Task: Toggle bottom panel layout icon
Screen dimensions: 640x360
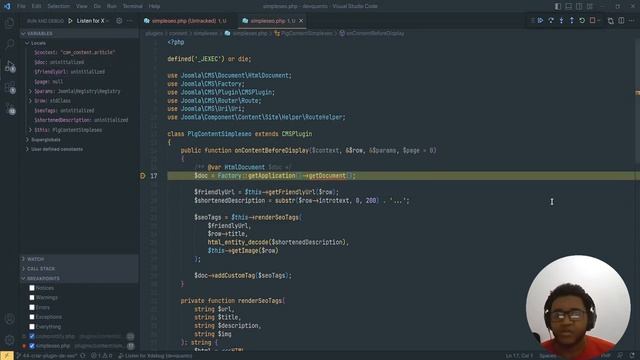Action: [x=569, y=7]
